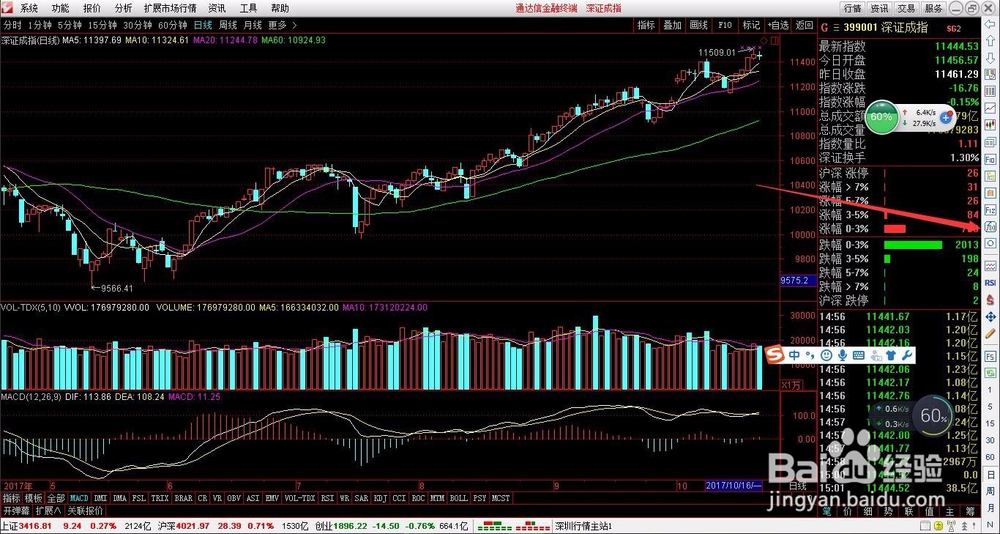Open the 功能 menu

coord(61,8)
